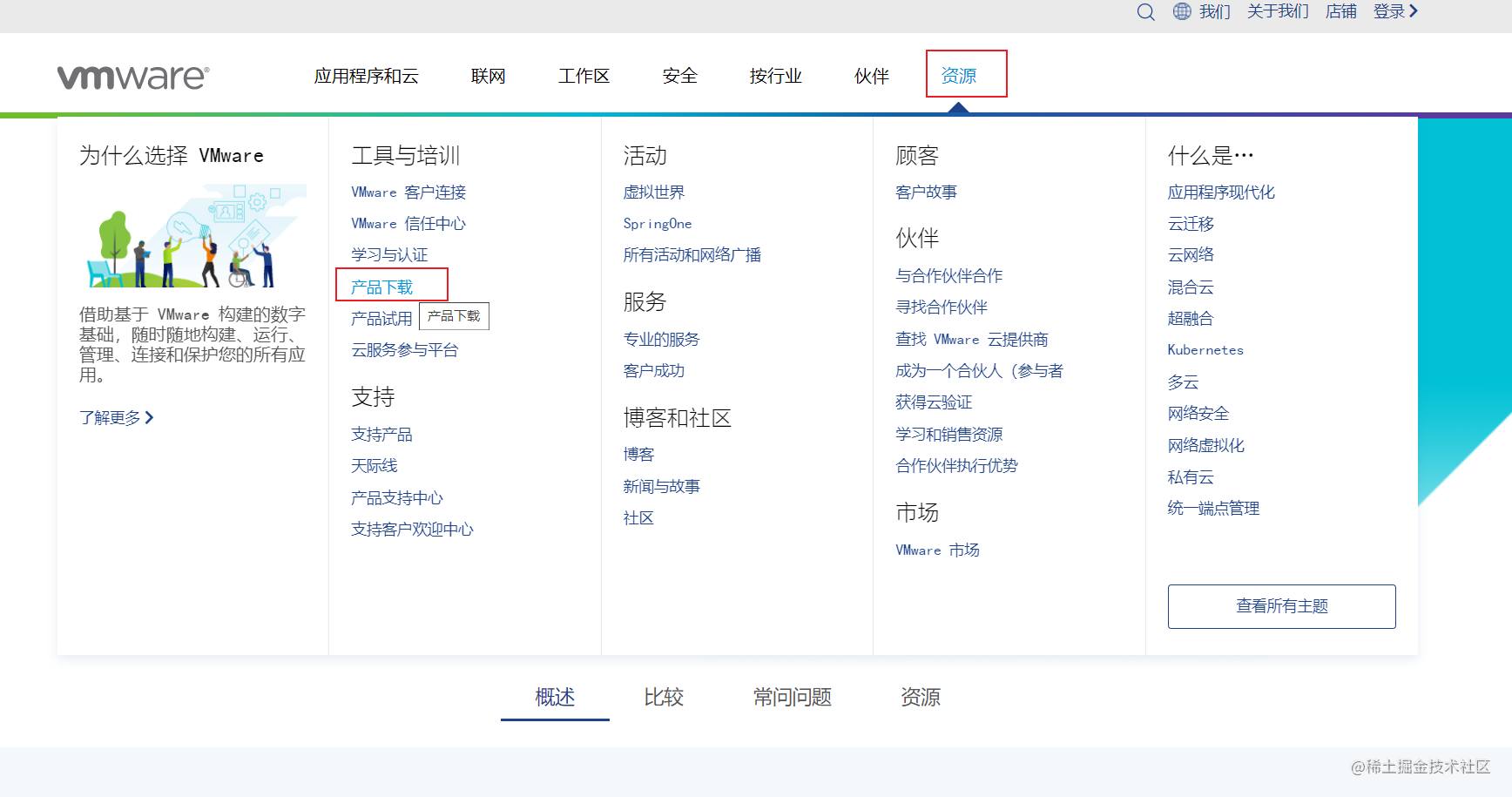Open 应用程序现代化 topic
Screen dimensions: 1512x797
coord(1221,192)
